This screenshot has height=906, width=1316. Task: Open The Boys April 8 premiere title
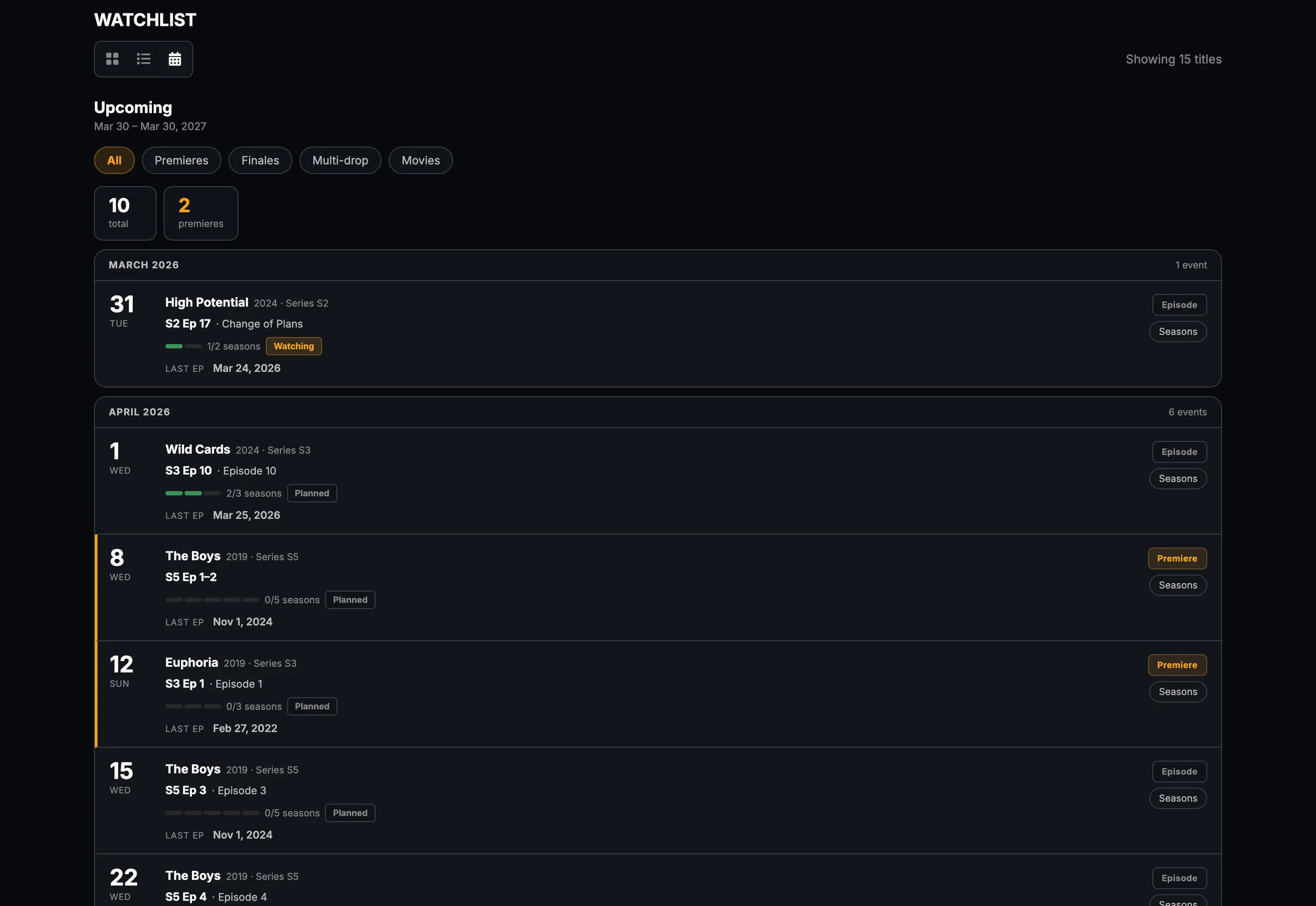click(193, 556)
